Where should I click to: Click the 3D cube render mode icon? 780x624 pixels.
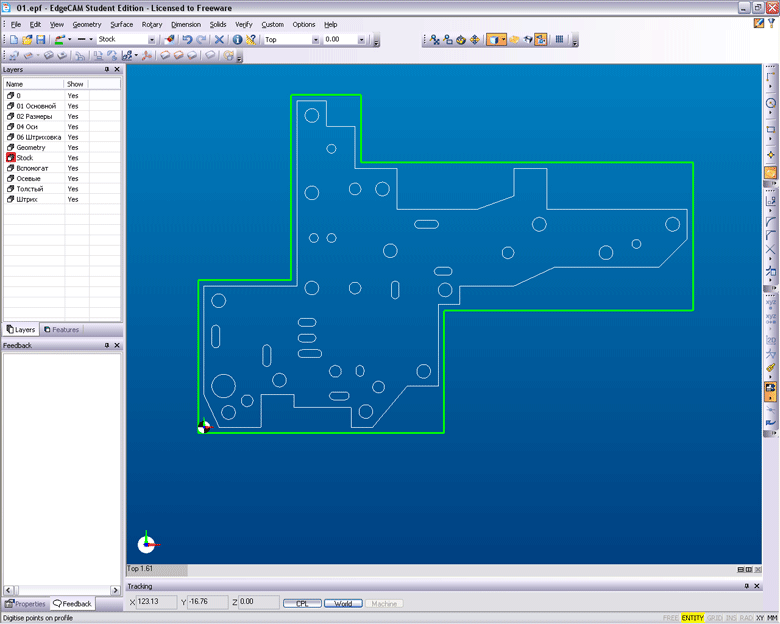(493, 39)
